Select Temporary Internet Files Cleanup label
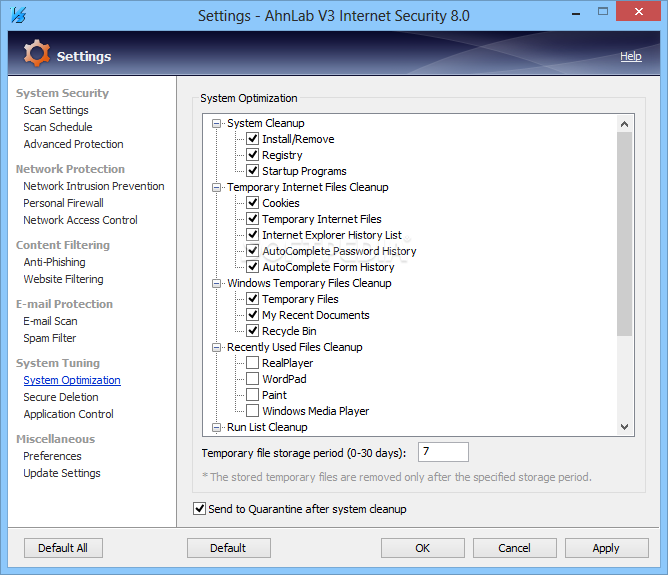Image resolution: width=668 pixels, height=575 pixels. coord(308,187)
